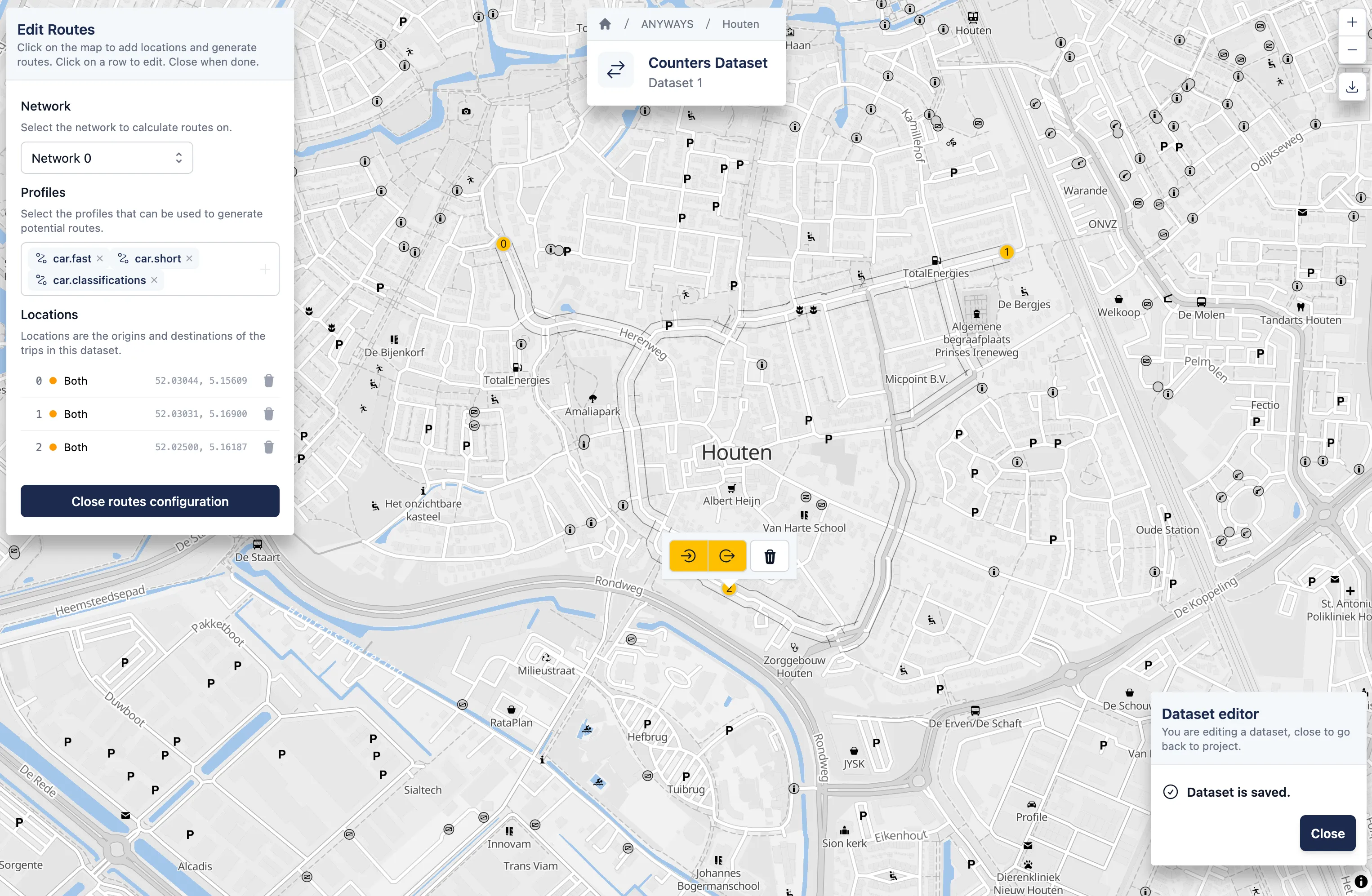1372x896 pixels.
Task: Click the Albert Heijn map label
Action: point(731,501)
